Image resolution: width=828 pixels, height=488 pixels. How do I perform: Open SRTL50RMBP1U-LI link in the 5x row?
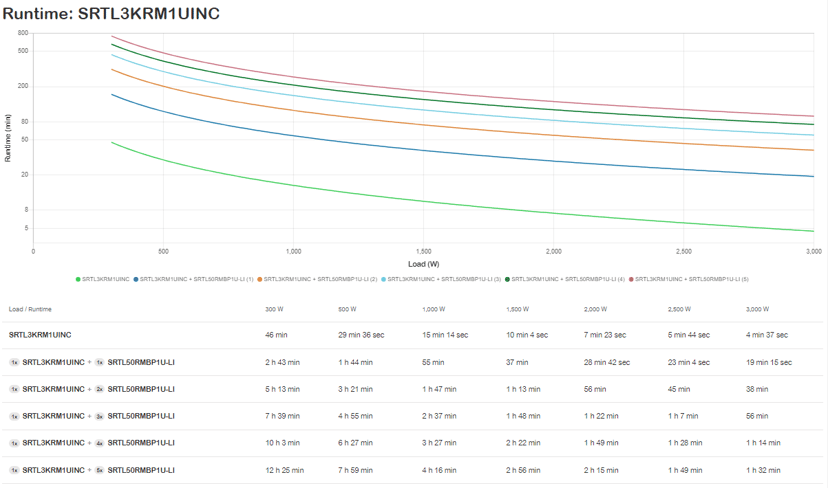(141, 469)
